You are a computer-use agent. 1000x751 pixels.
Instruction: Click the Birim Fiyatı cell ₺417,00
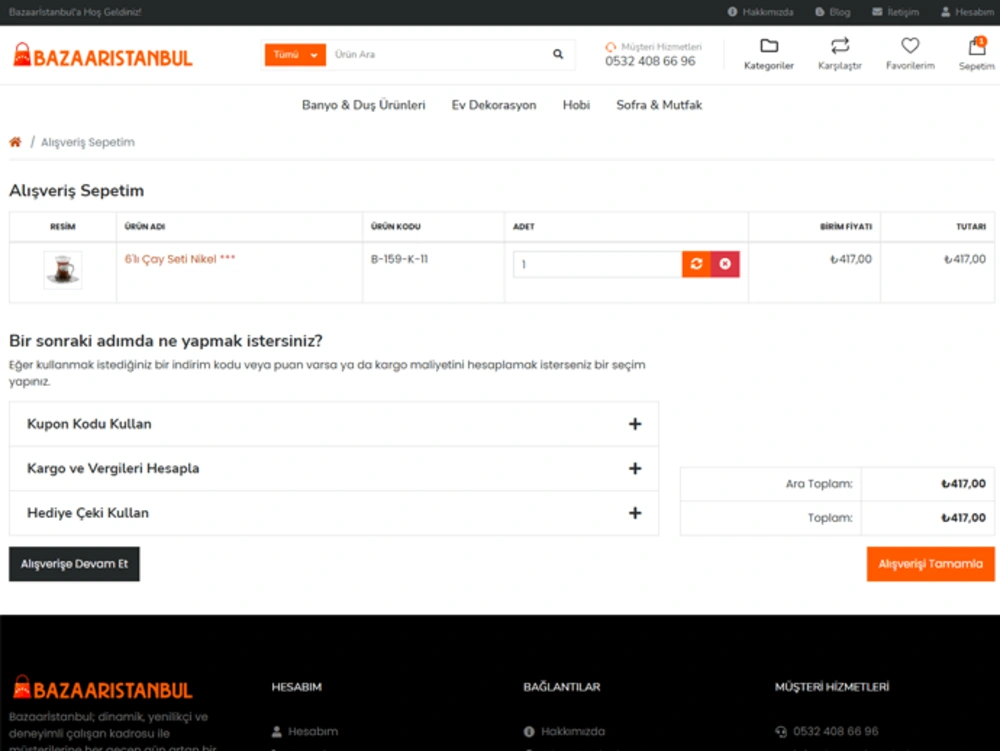pyautogui.click(x=850, y=259)
